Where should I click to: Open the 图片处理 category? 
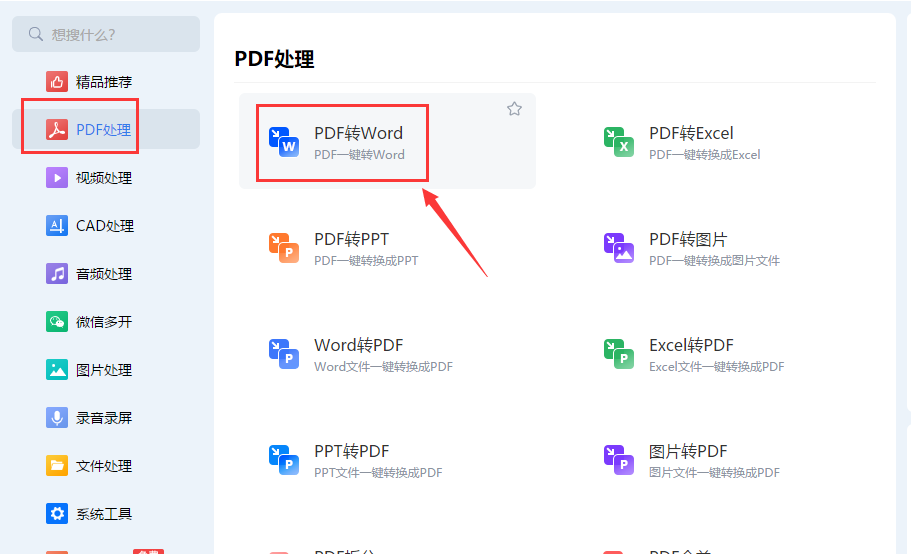(103, 370)
